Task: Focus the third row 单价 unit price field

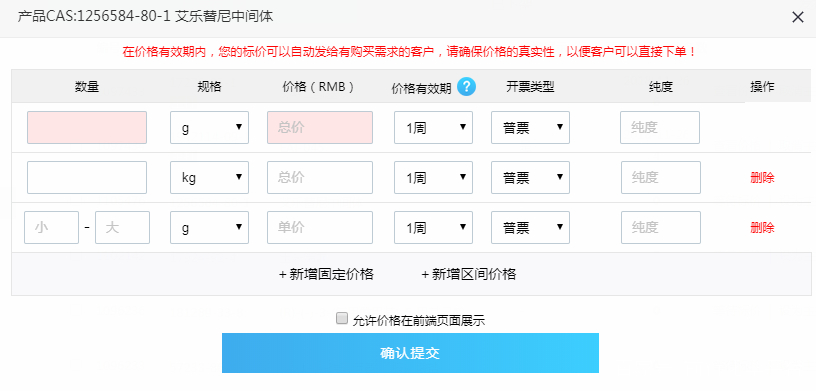Action: 320,228
